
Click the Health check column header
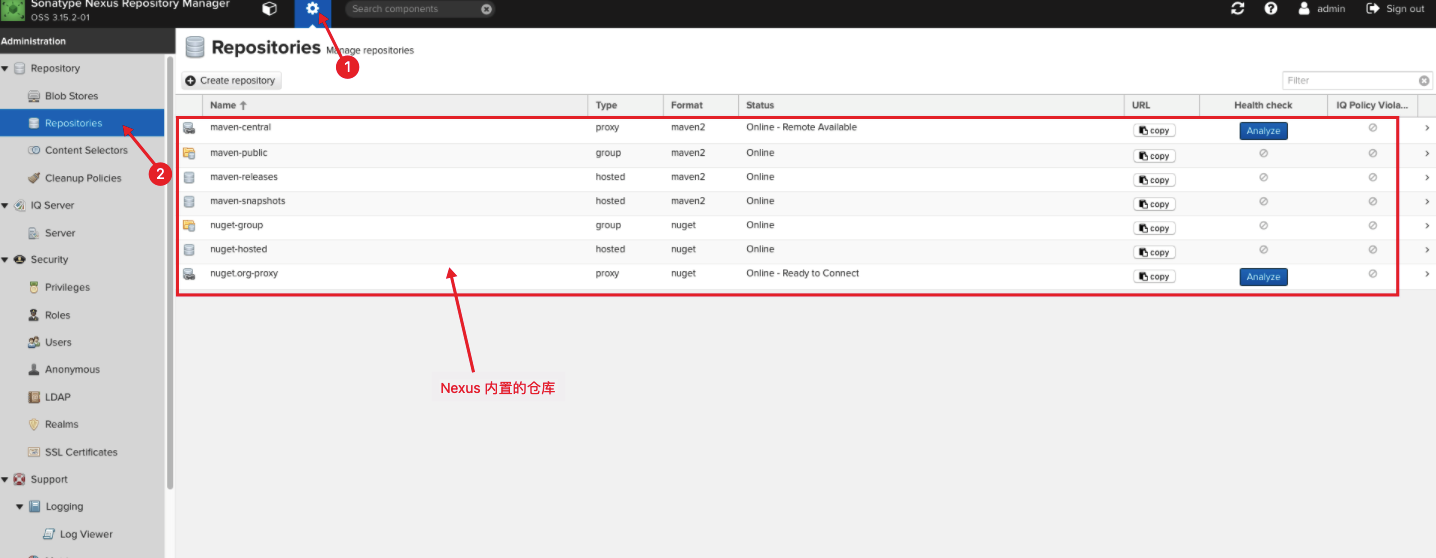tap(1263, 105)
